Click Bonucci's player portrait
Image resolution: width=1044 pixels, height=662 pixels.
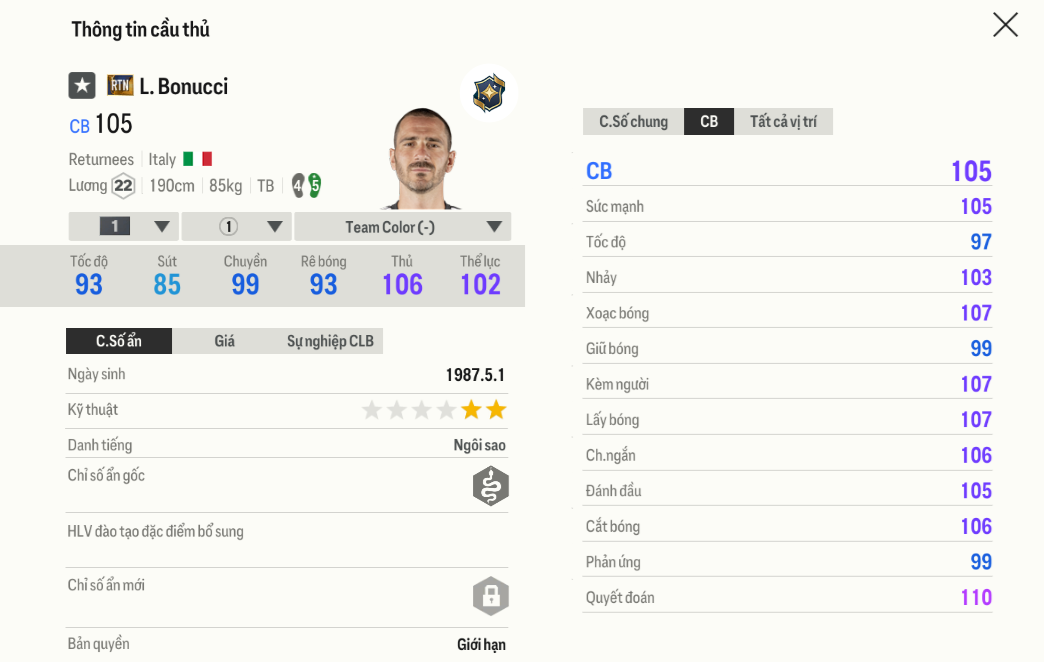(422, 158)
